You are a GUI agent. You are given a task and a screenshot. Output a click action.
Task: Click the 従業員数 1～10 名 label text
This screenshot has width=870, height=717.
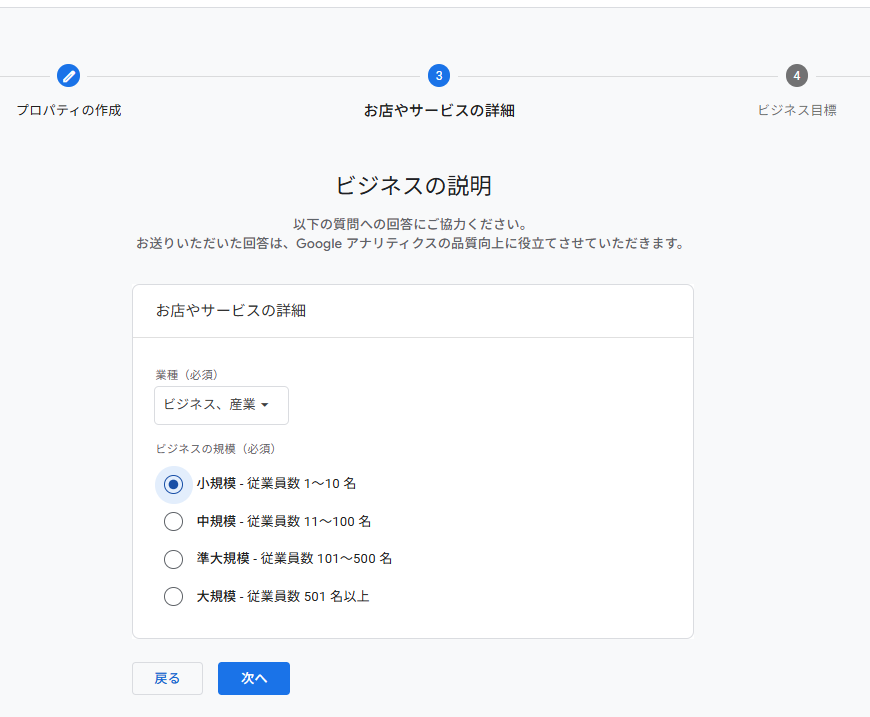pos(301,484)
